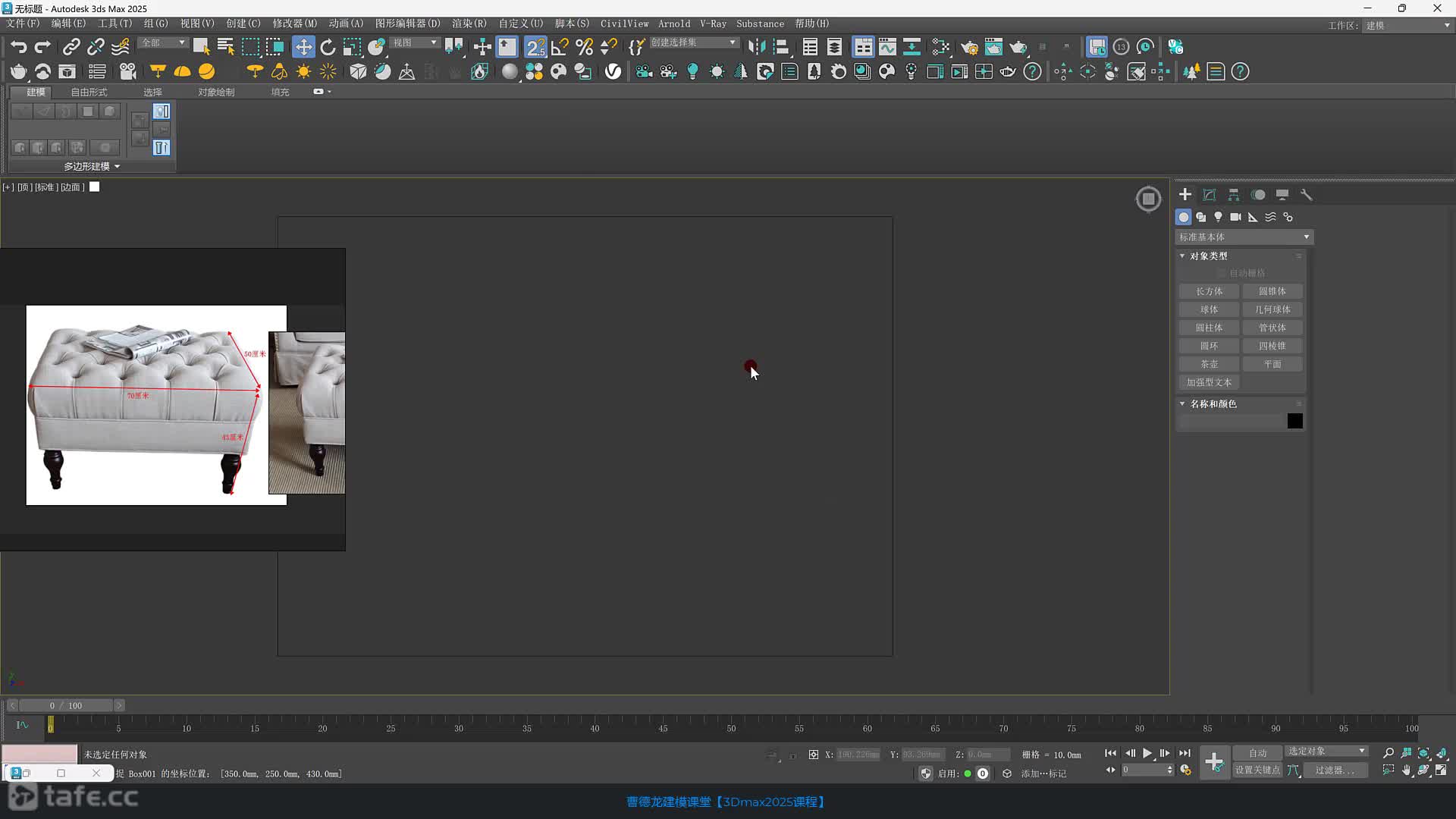Viewport: 1456px width, 819px height.
Task: Redo the action with toolbar arrow
Action: click(x=42, y=47)
